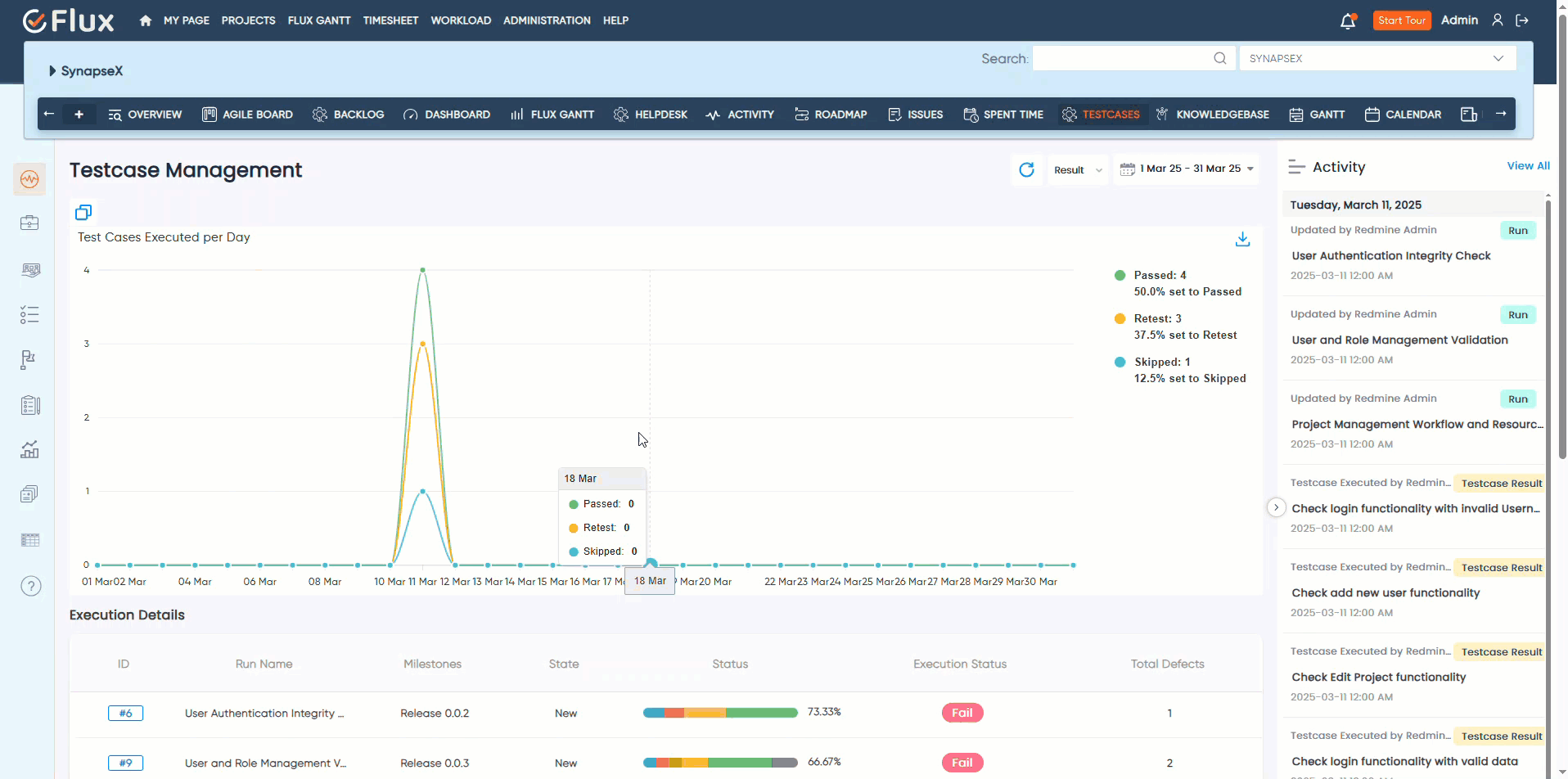Click Run tag on User Authentication Integrity Check

point(1518,231)
